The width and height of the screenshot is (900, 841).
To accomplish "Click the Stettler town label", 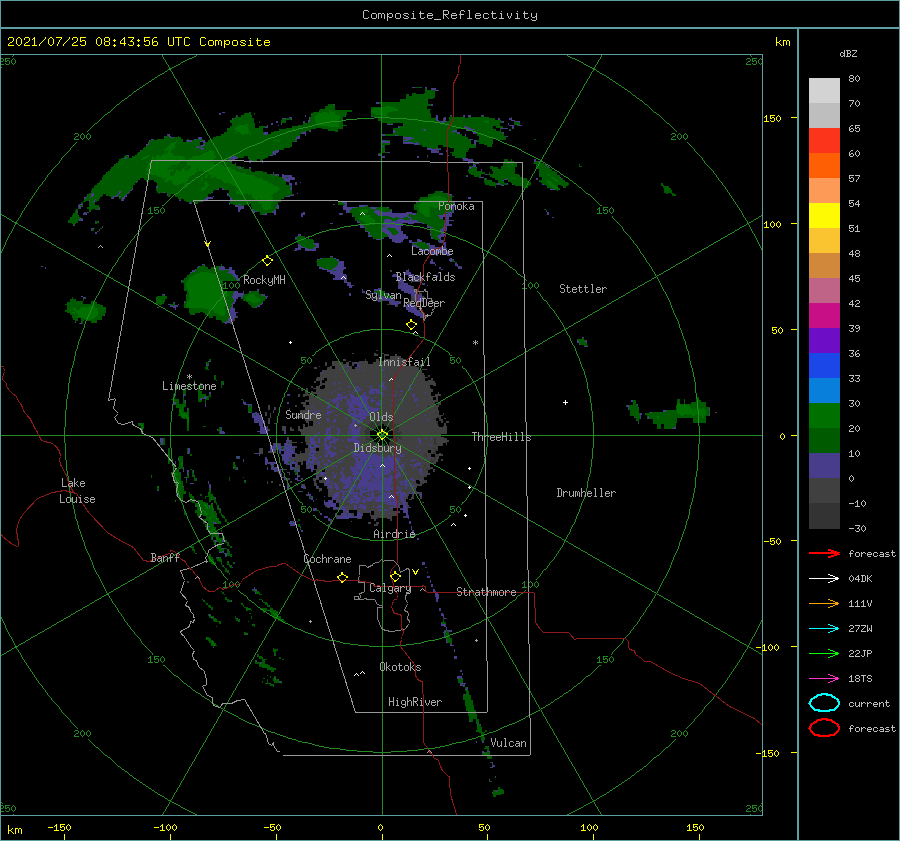I will 583,289.
